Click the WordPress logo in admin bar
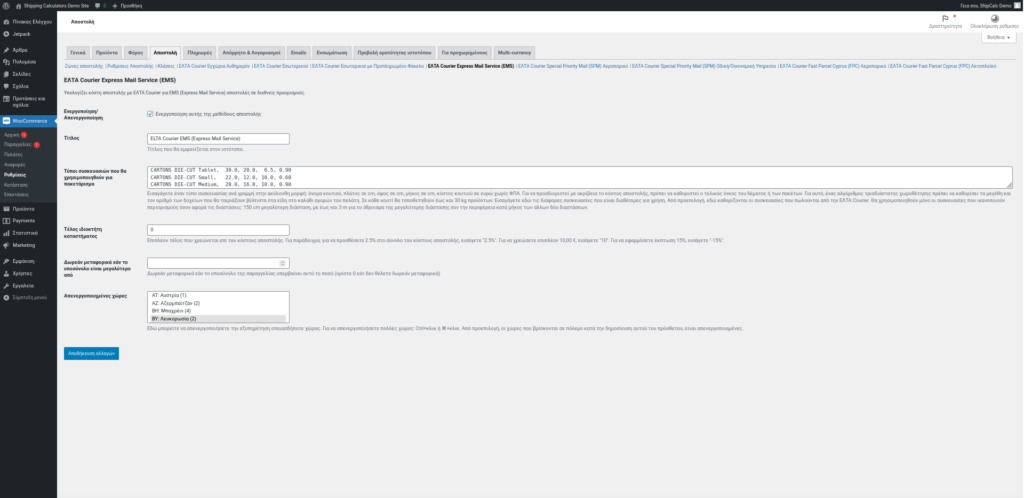This screenshot has height=498, width=1024. pyautogui.click(x=6, y=5)
